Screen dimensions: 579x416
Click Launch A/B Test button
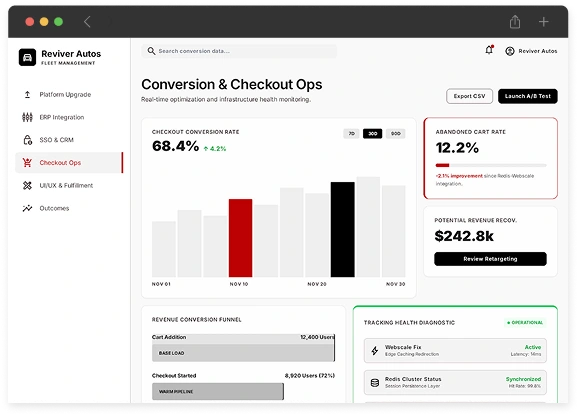coord(528,96)
